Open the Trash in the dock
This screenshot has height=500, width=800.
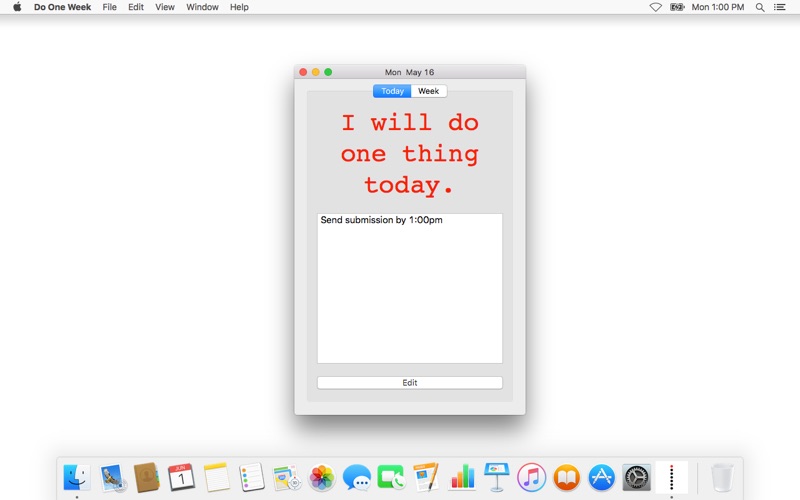click(x=722, y=478)
